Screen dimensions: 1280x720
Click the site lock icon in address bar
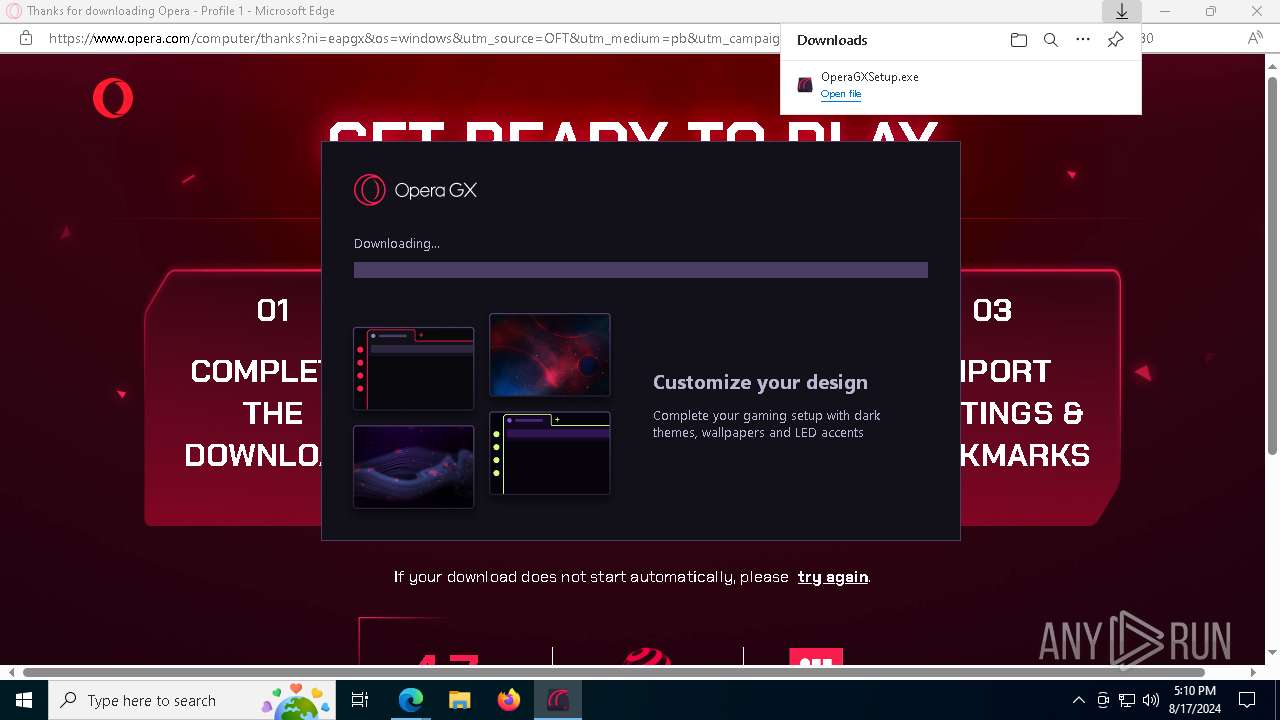click(26, 39)
